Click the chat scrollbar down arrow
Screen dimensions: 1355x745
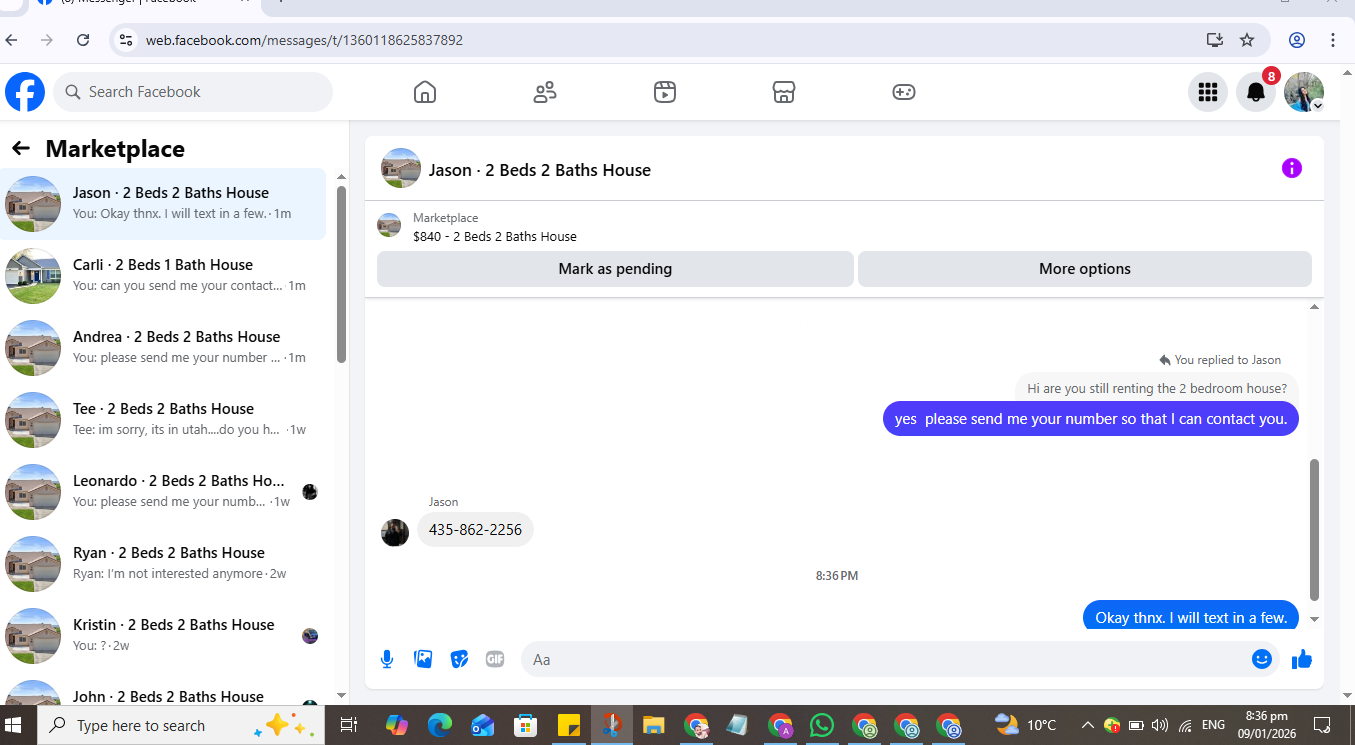(1315, 619)
